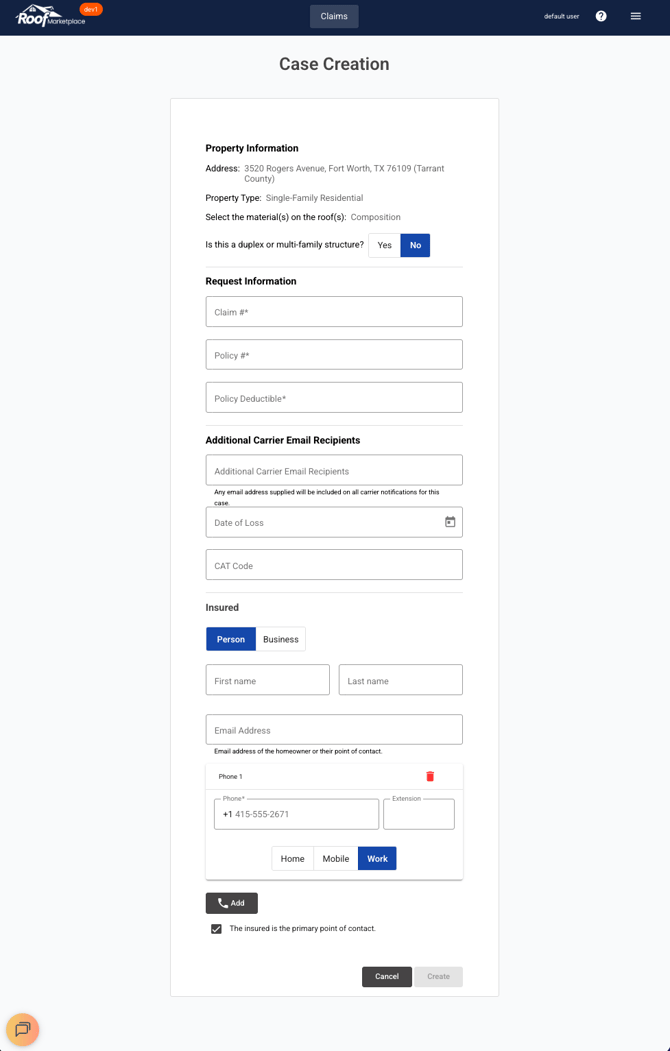Open the Claims tab
670x1051 pixels.
pyautogui.click(x=334, y=16)
